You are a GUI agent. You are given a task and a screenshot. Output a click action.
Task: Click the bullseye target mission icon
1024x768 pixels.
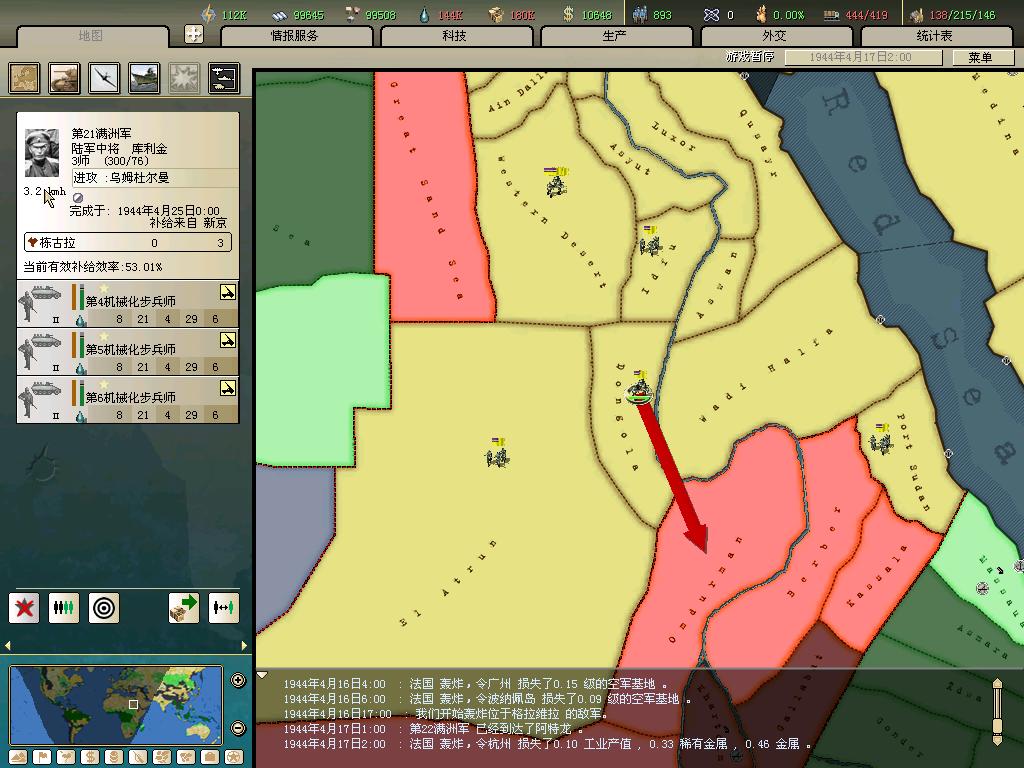pyautogui.click(x=104, y=607)
